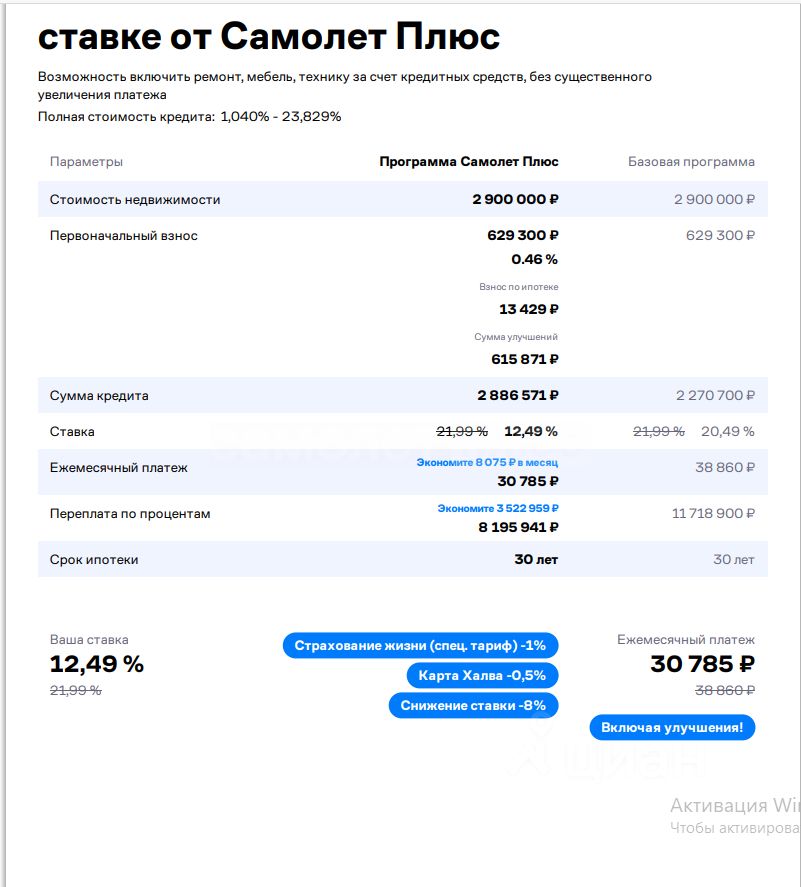This screenshot has height=887, width=801.
Task: Click the 'Сумма кредита' value 2 886 571 ₽
Action: pos(518,395)
